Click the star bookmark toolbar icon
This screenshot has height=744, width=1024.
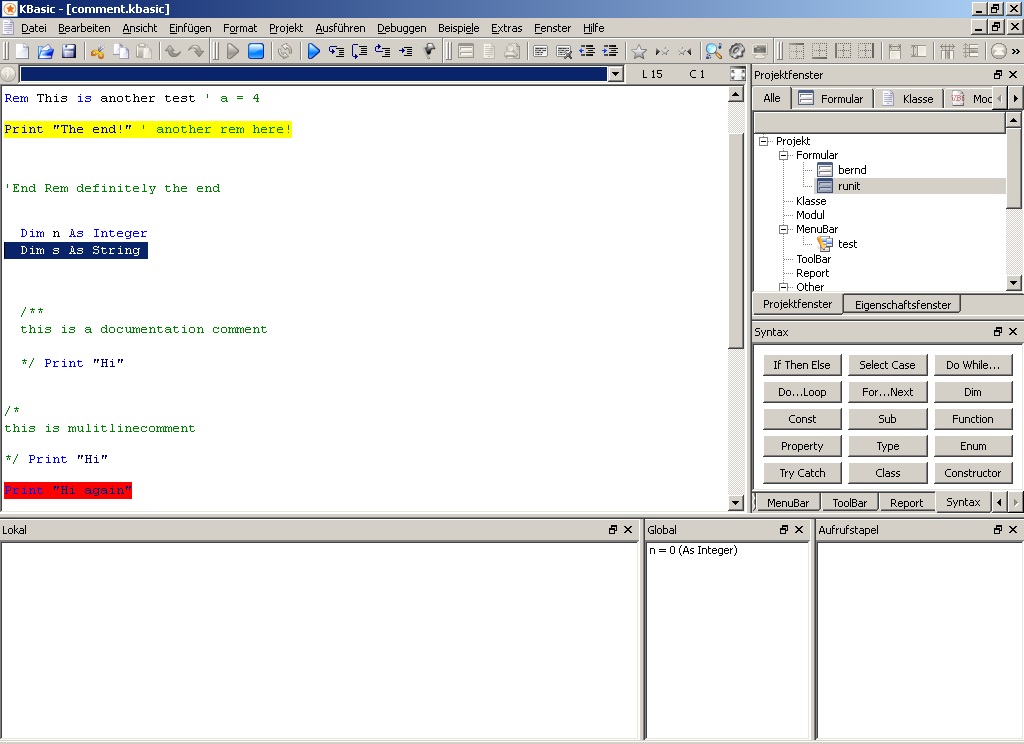639,51
